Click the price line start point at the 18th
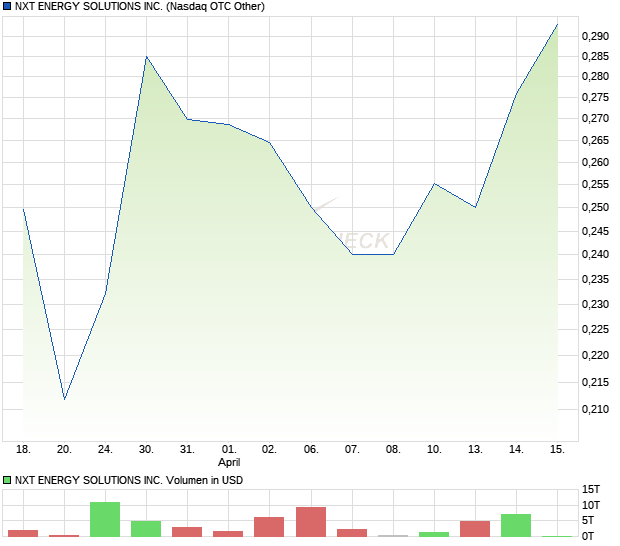 pyautogui.click(x=24, y=209)
